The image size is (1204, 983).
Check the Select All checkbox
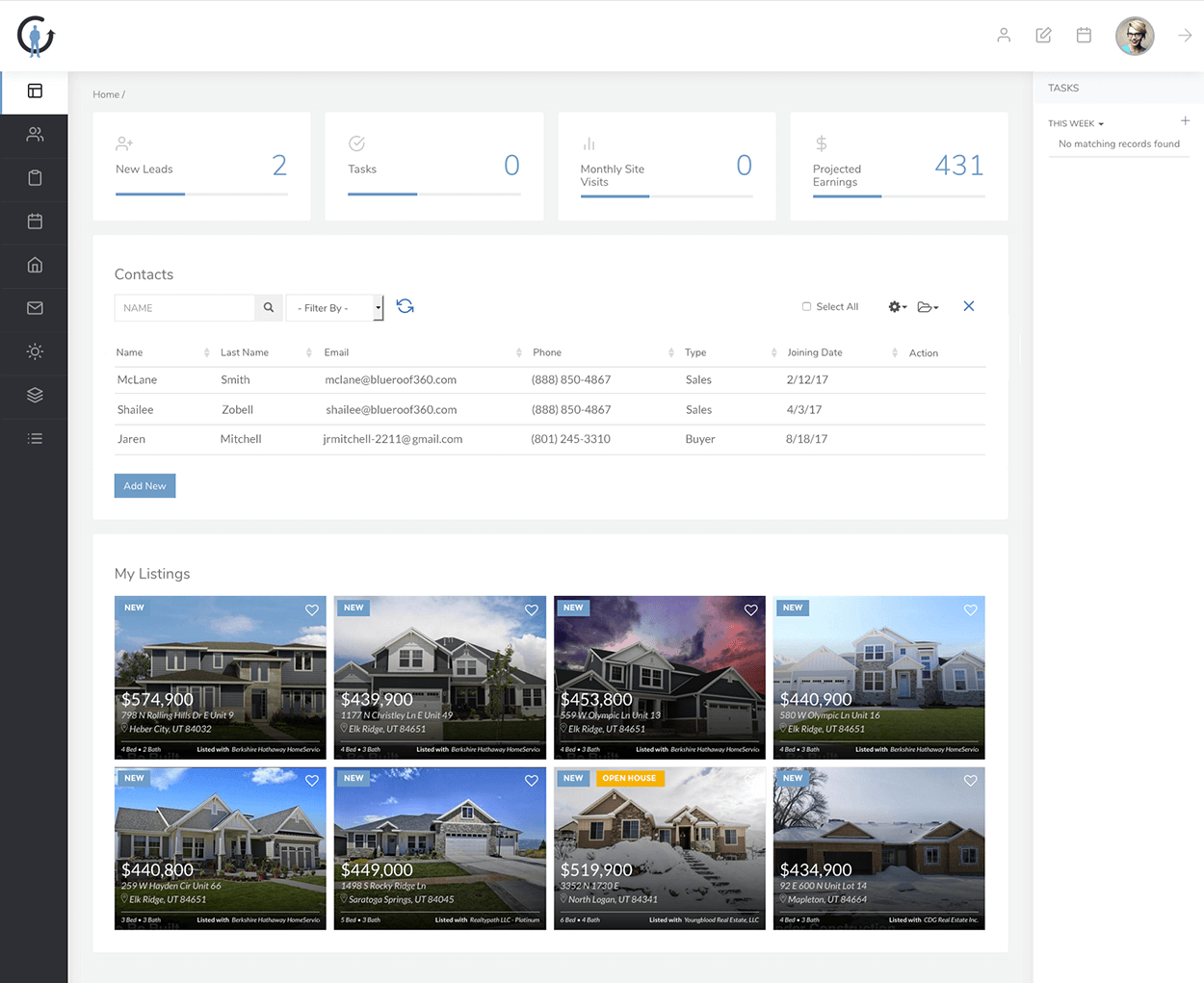click(x=806, y=307)
